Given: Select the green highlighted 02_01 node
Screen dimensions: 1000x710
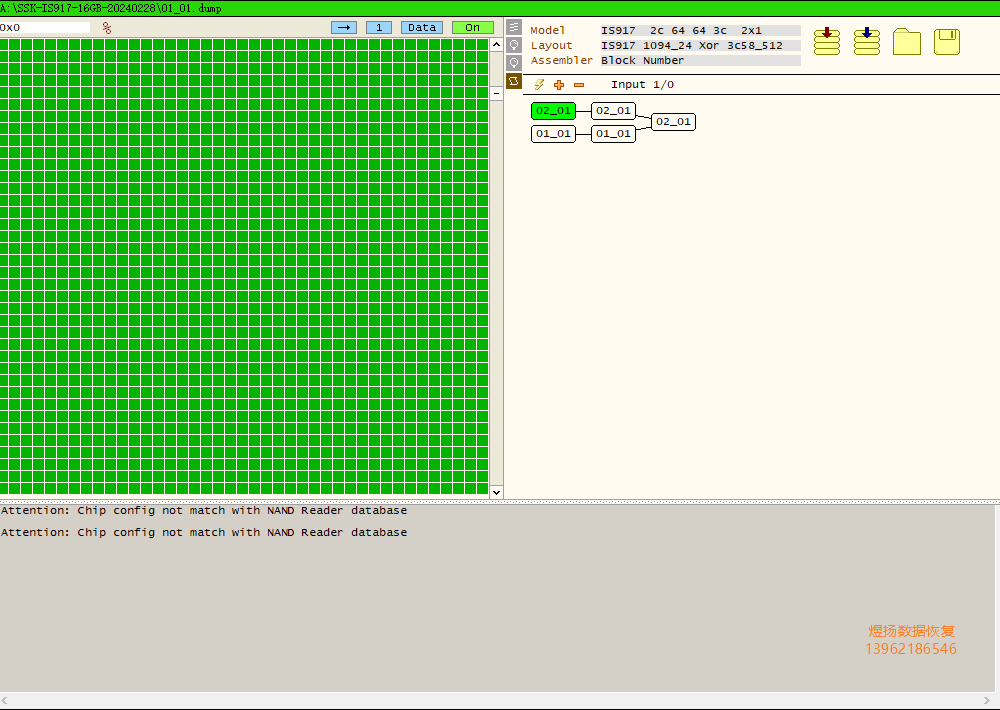Looking at the screenshot, I should click(x=554, y=111).
